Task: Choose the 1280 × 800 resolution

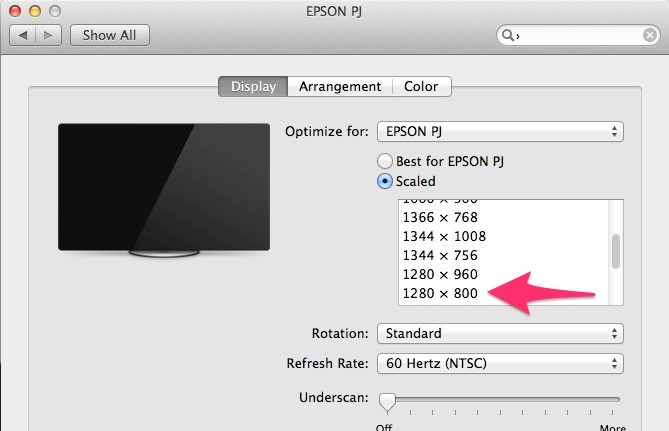Action: (440, 293)
